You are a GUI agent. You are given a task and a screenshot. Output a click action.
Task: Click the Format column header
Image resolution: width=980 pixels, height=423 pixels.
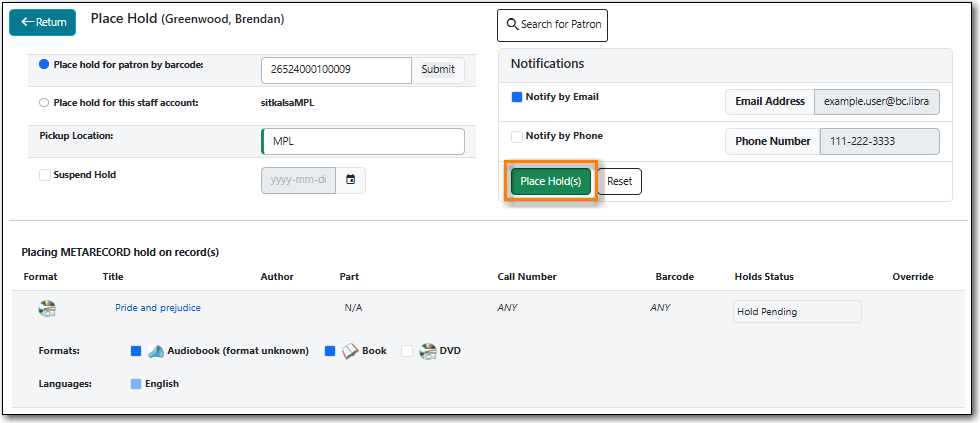(x=41, y=276)
